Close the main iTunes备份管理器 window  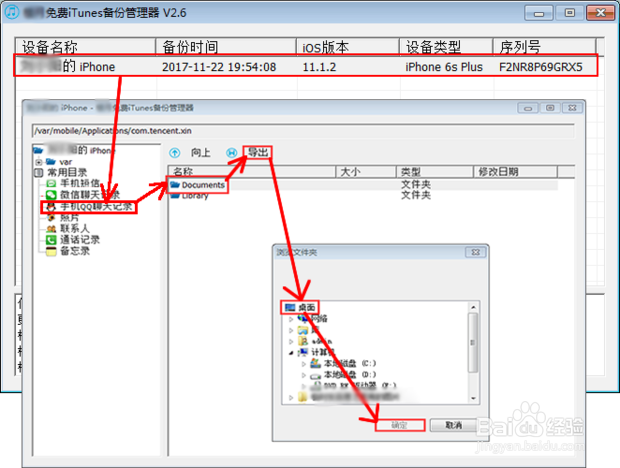pyautogui.click(x=600, y=13)
